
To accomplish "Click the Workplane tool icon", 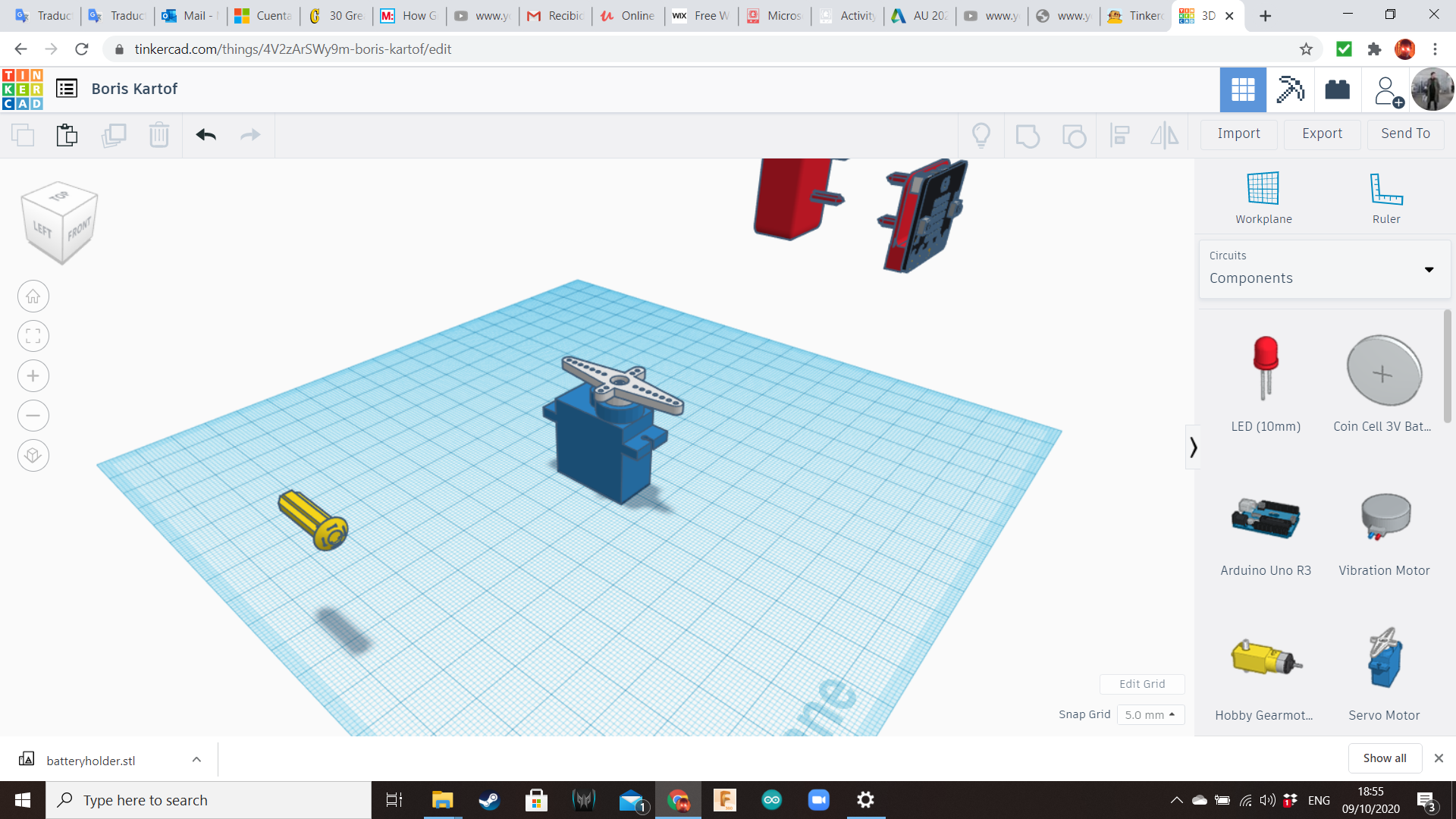I will 1263,189.
